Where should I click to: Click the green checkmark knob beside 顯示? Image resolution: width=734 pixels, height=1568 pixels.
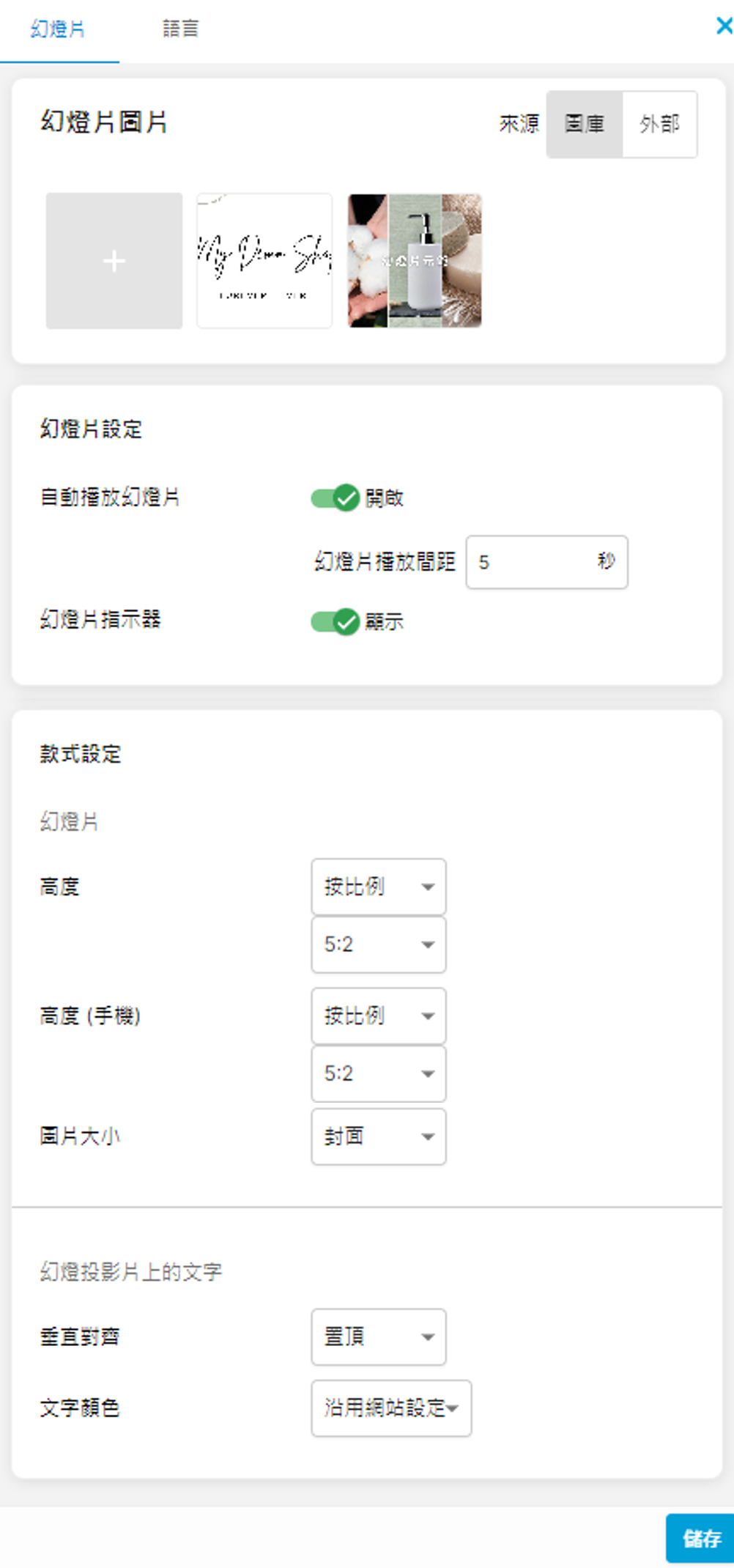point(346,622)
